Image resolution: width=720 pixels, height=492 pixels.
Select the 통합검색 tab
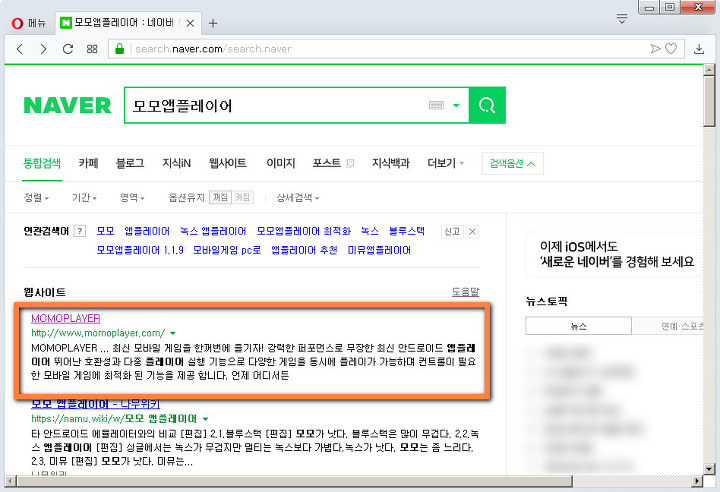[42, 163]
